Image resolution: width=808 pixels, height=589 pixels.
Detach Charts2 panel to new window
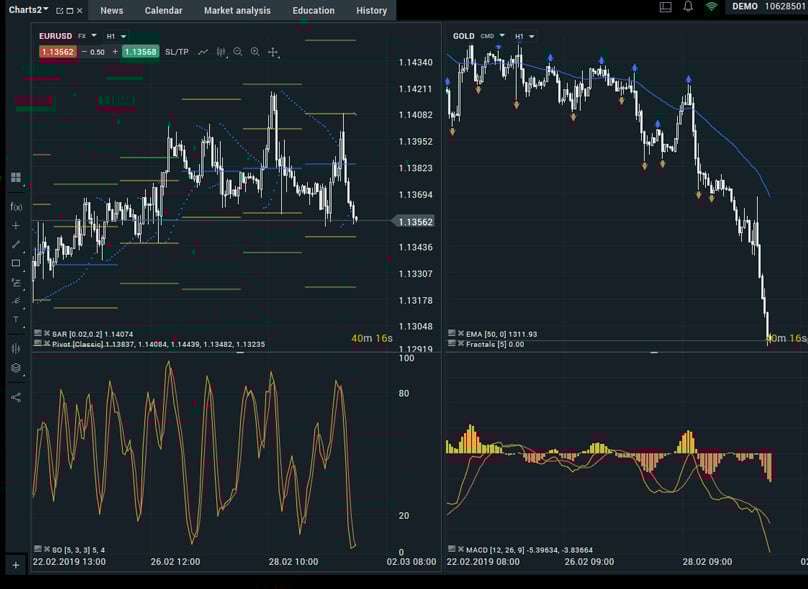click(59, 11)
